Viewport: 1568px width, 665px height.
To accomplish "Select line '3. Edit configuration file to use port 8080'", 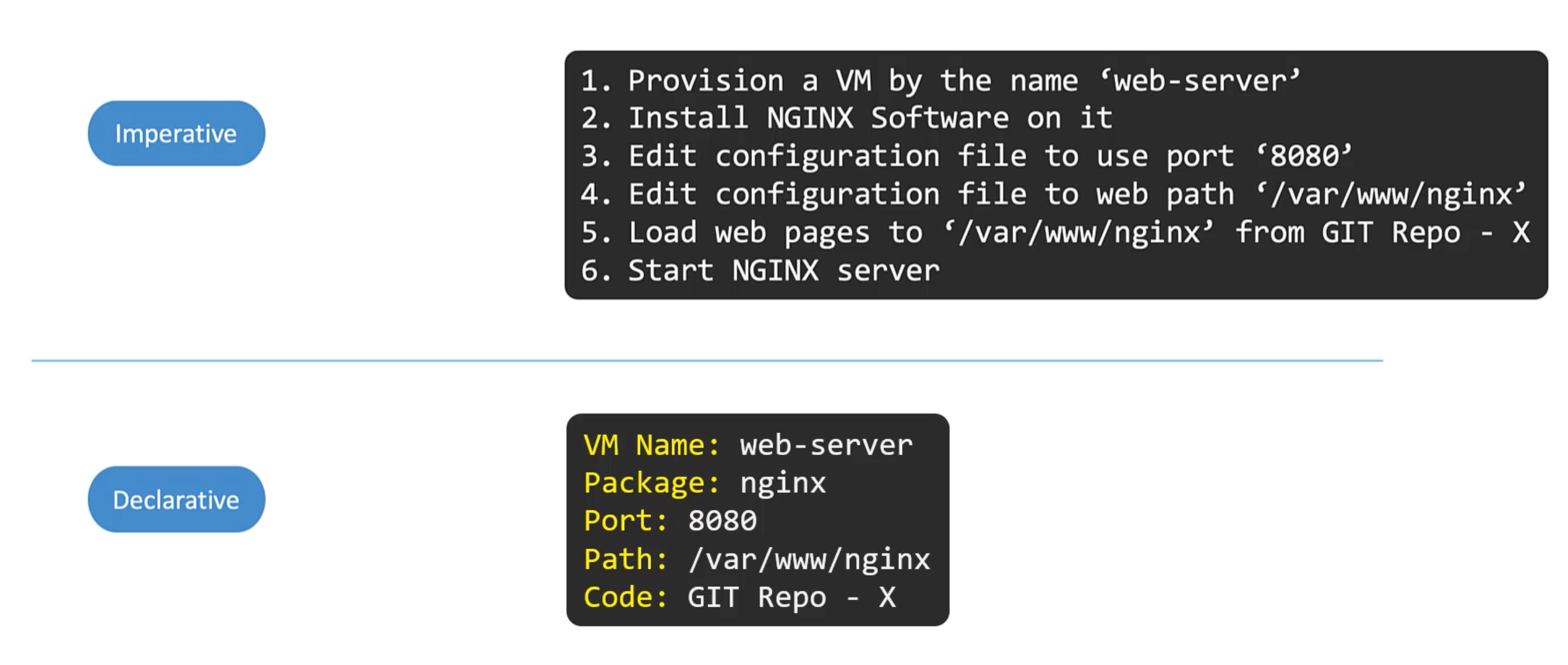I will (x=966, y=156).
